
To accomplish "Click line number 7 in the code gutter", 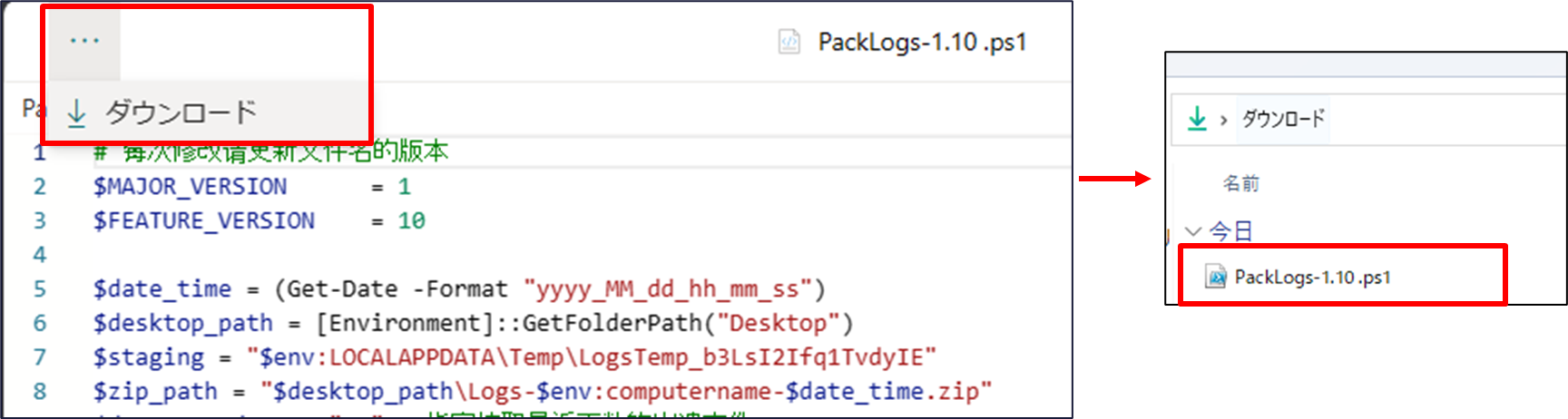I will pos(40,357).
